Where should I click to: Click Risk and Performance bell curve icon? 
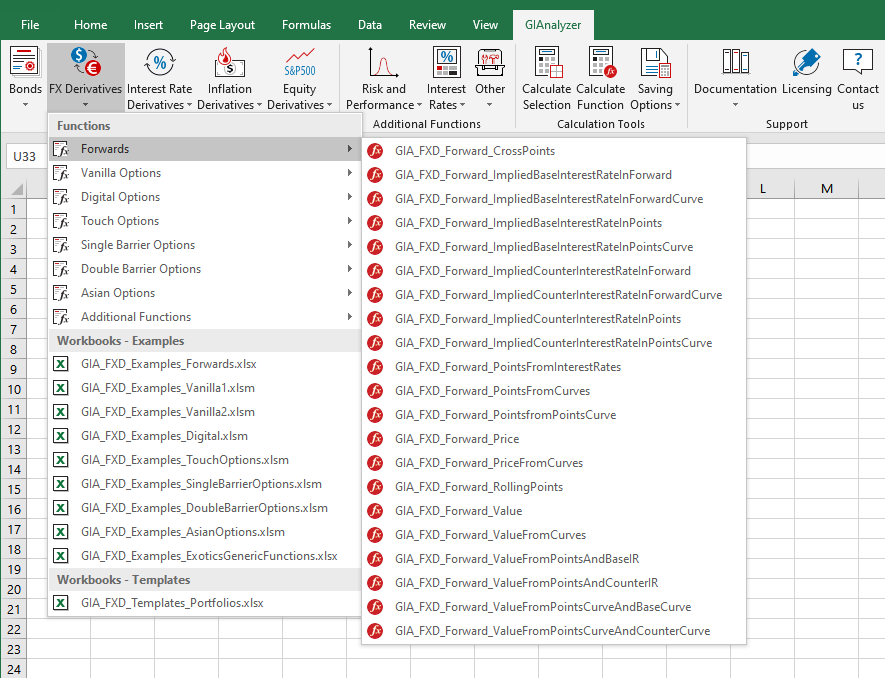pyautogui.click(x=383, y=62)
